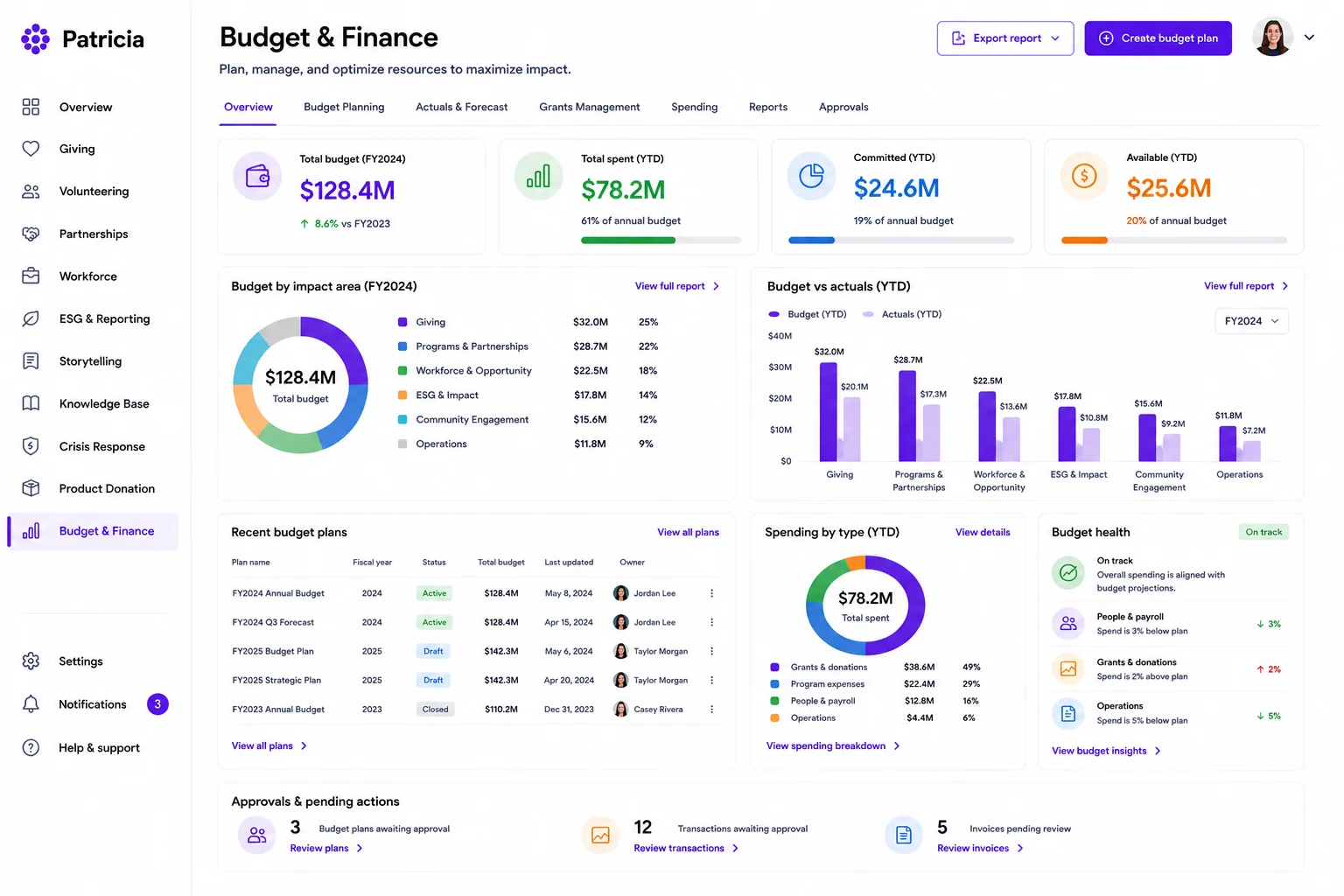
Task: Switch to the Actuals & Forecast tab
Action: pyautogui.click(x=462, y=107)
